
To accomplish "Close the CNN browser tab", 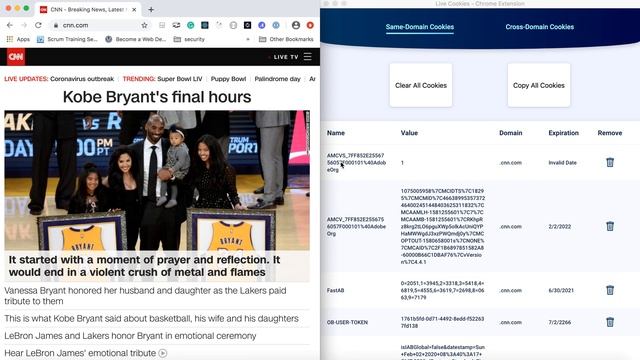I will tap(134, 9).
